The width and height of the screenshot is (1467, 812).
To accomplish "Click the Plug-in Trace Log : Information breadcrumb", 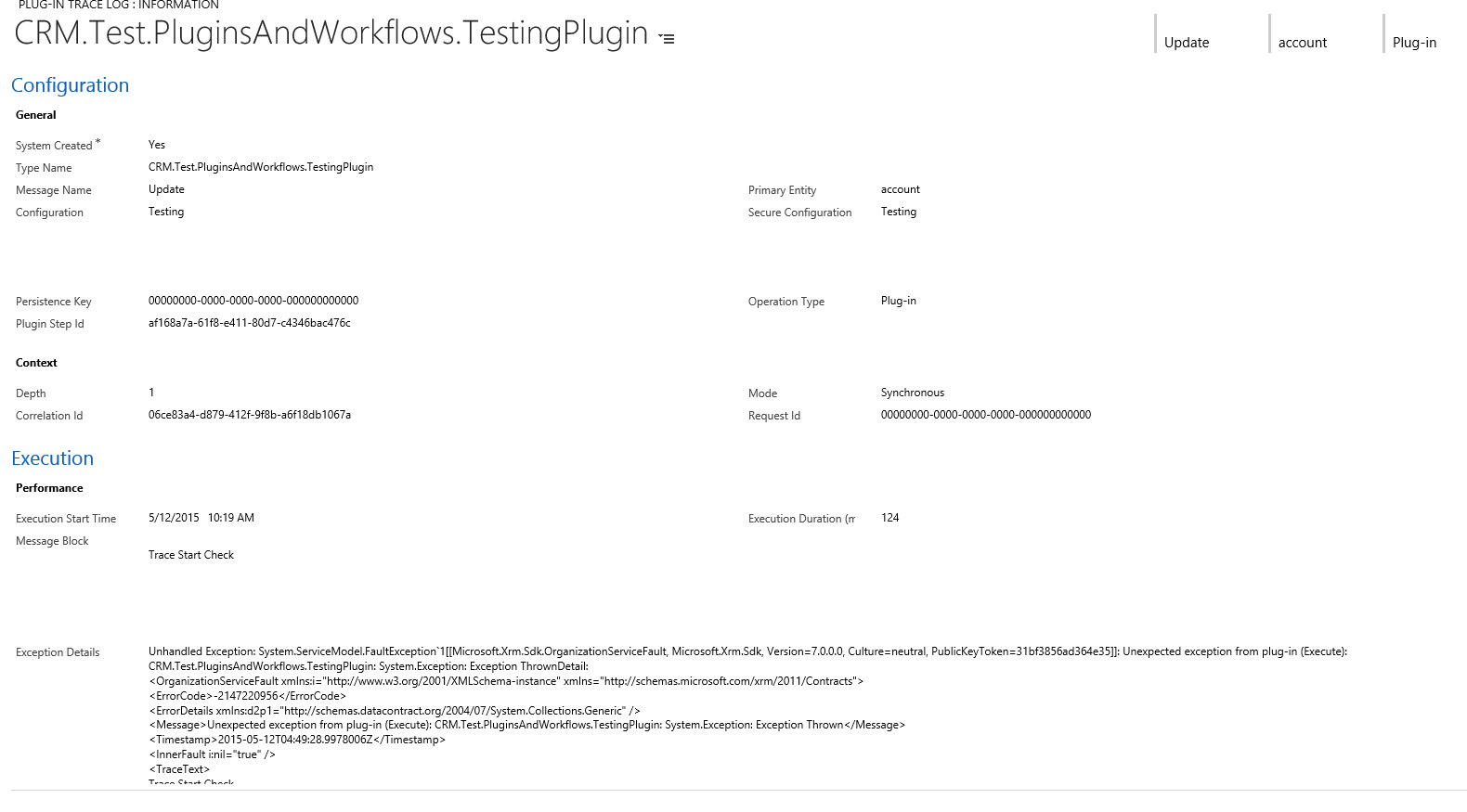I will click(x=119, y=5).
